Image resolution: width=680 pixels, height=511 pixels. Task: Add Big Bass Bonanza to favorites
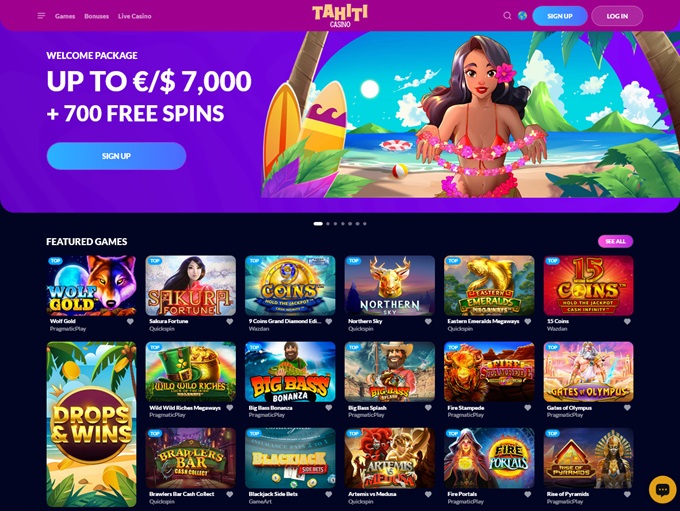[329, 408]
